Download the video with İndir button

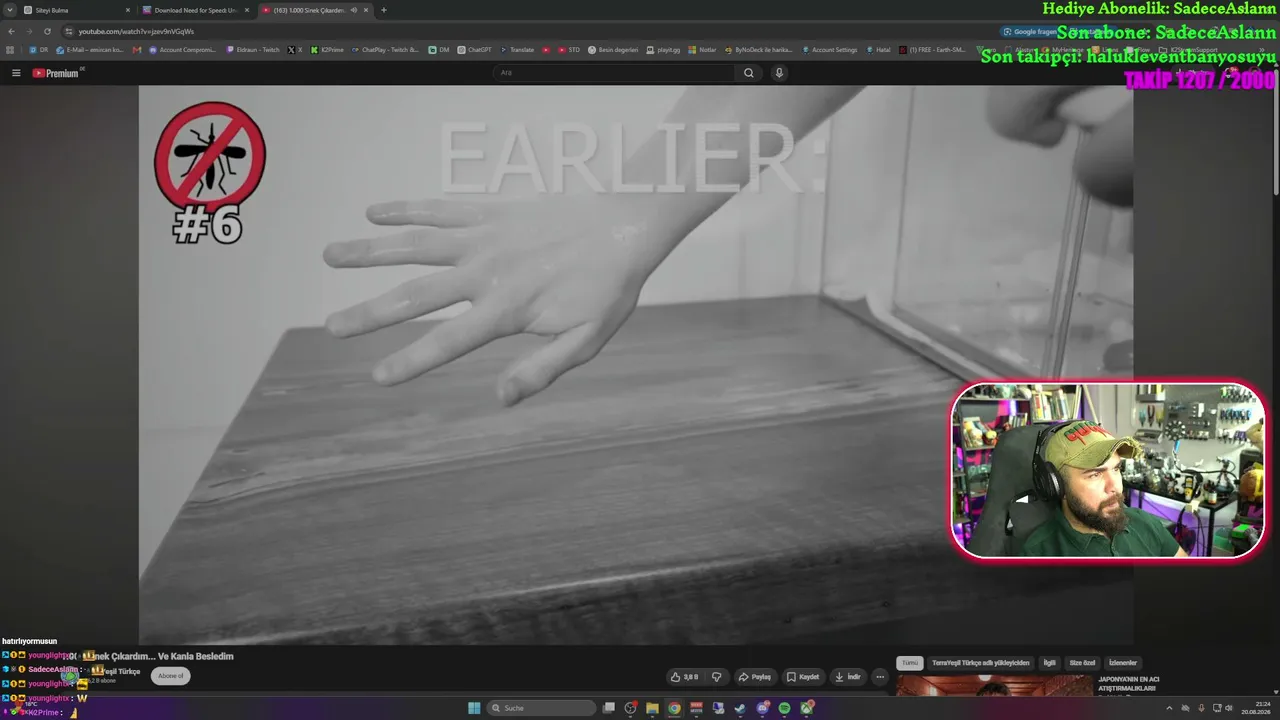point(847,677)
